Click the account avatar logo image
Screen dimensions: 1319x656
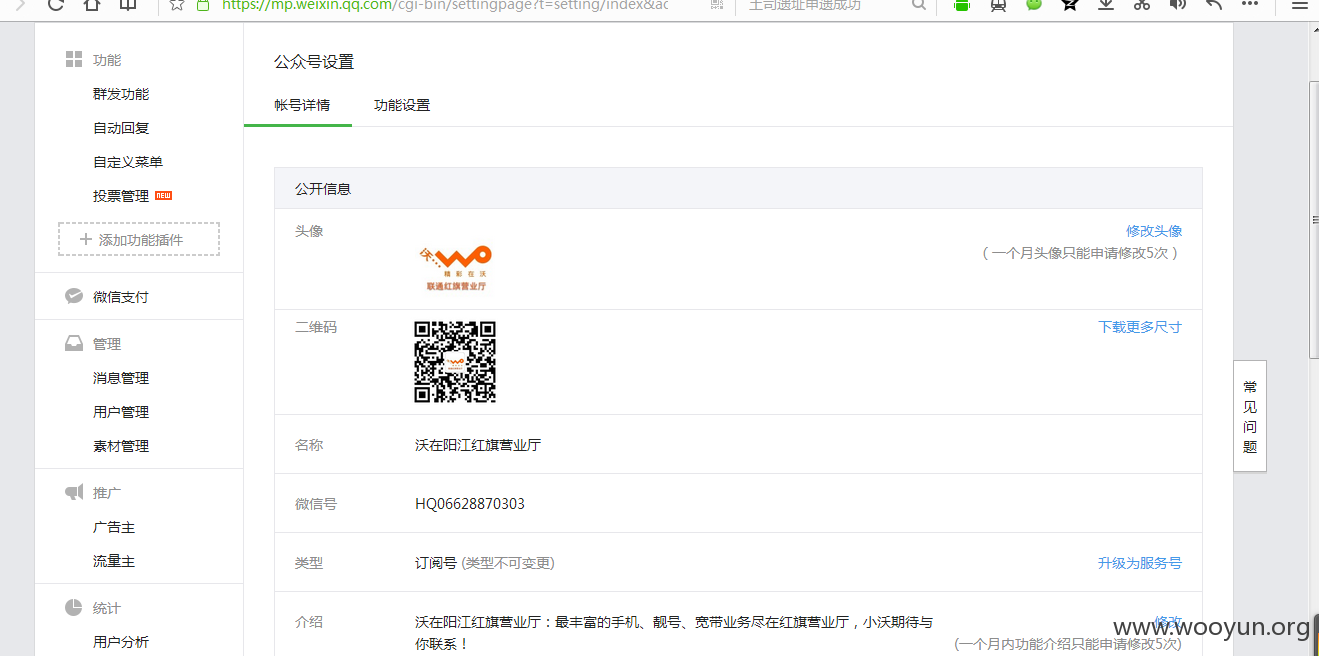click(456, 267)
